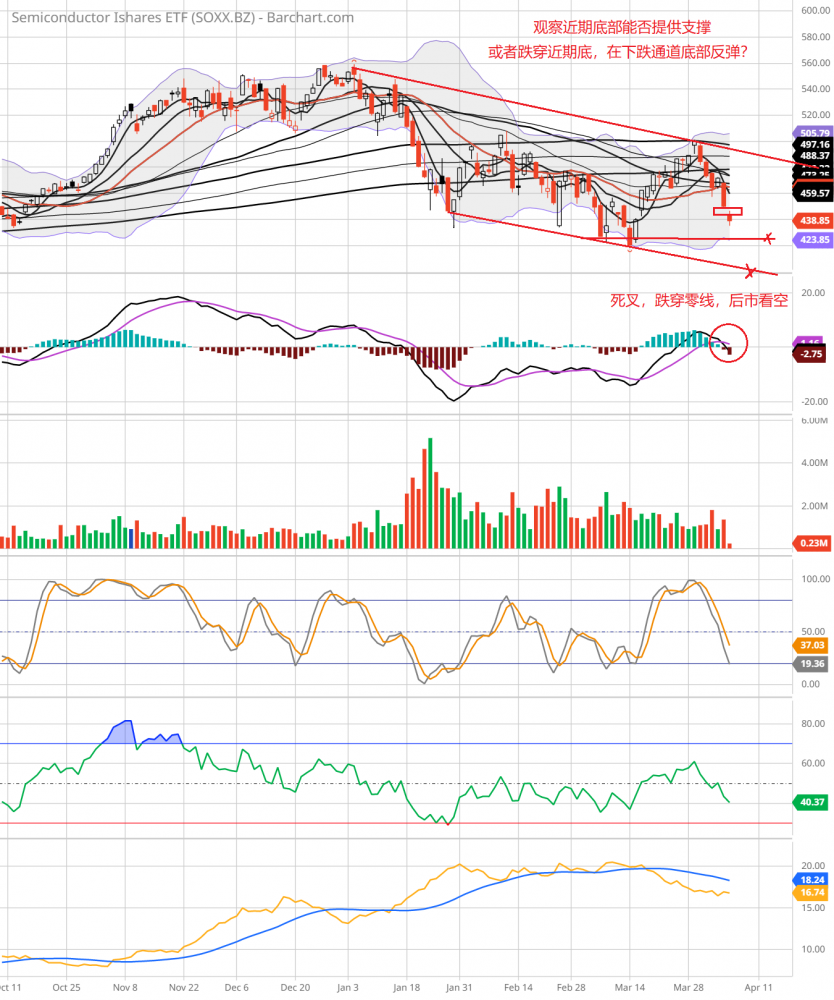834x1000 pixels.
Task: Click the dark red -2.75 MACD tag
Action: click(811, 354)
